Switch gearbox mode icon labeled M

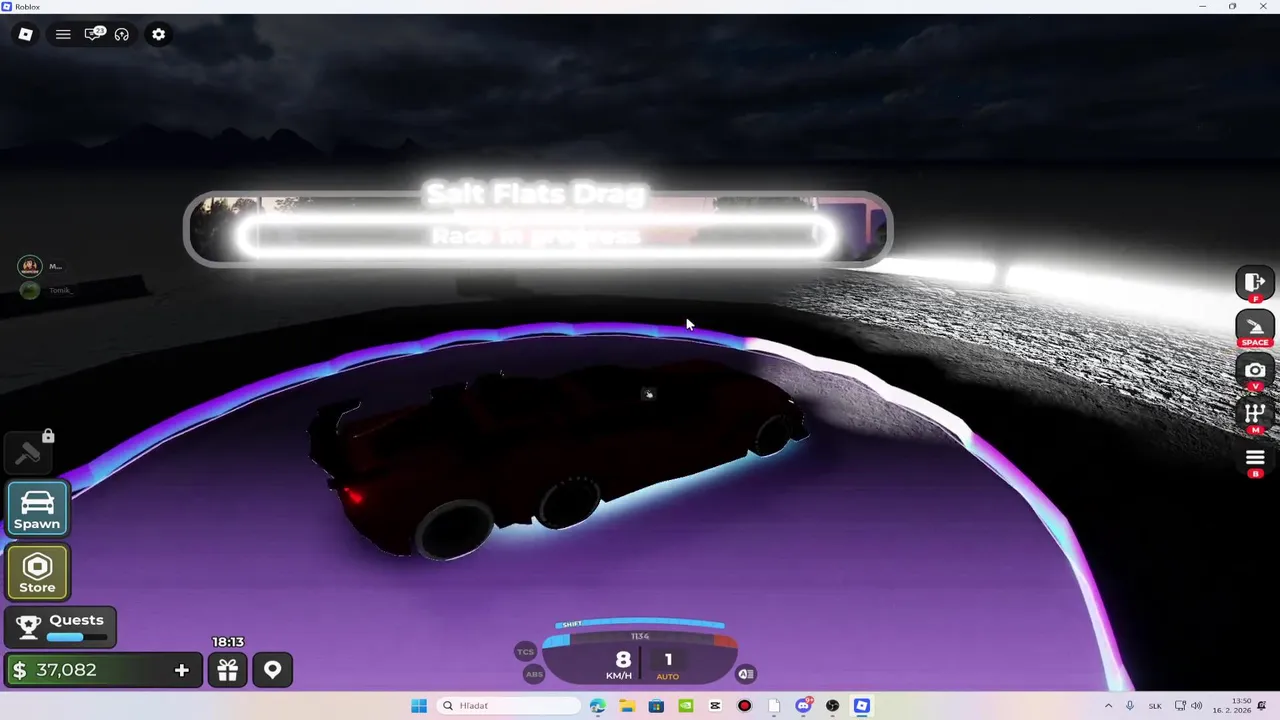(x=1255, y=416)
